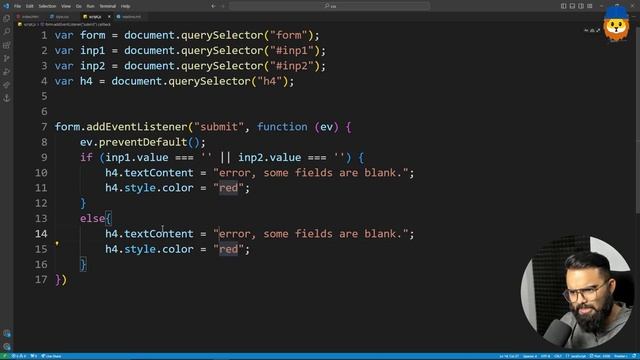Click the anchor icon in the activity bar
Viewport: 640px width, 360px height.
point(7,98)
